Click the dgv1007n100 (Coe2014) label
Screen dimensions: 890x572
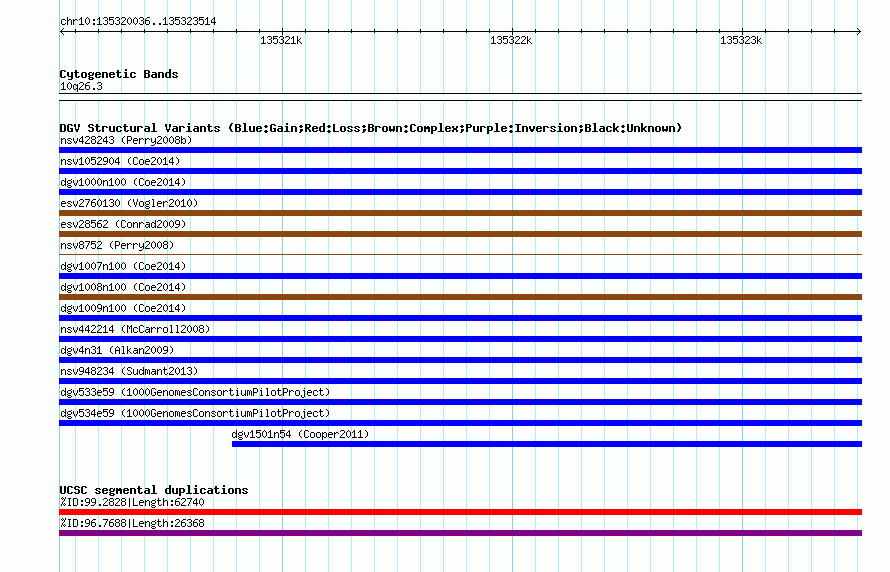click(123, 266)
